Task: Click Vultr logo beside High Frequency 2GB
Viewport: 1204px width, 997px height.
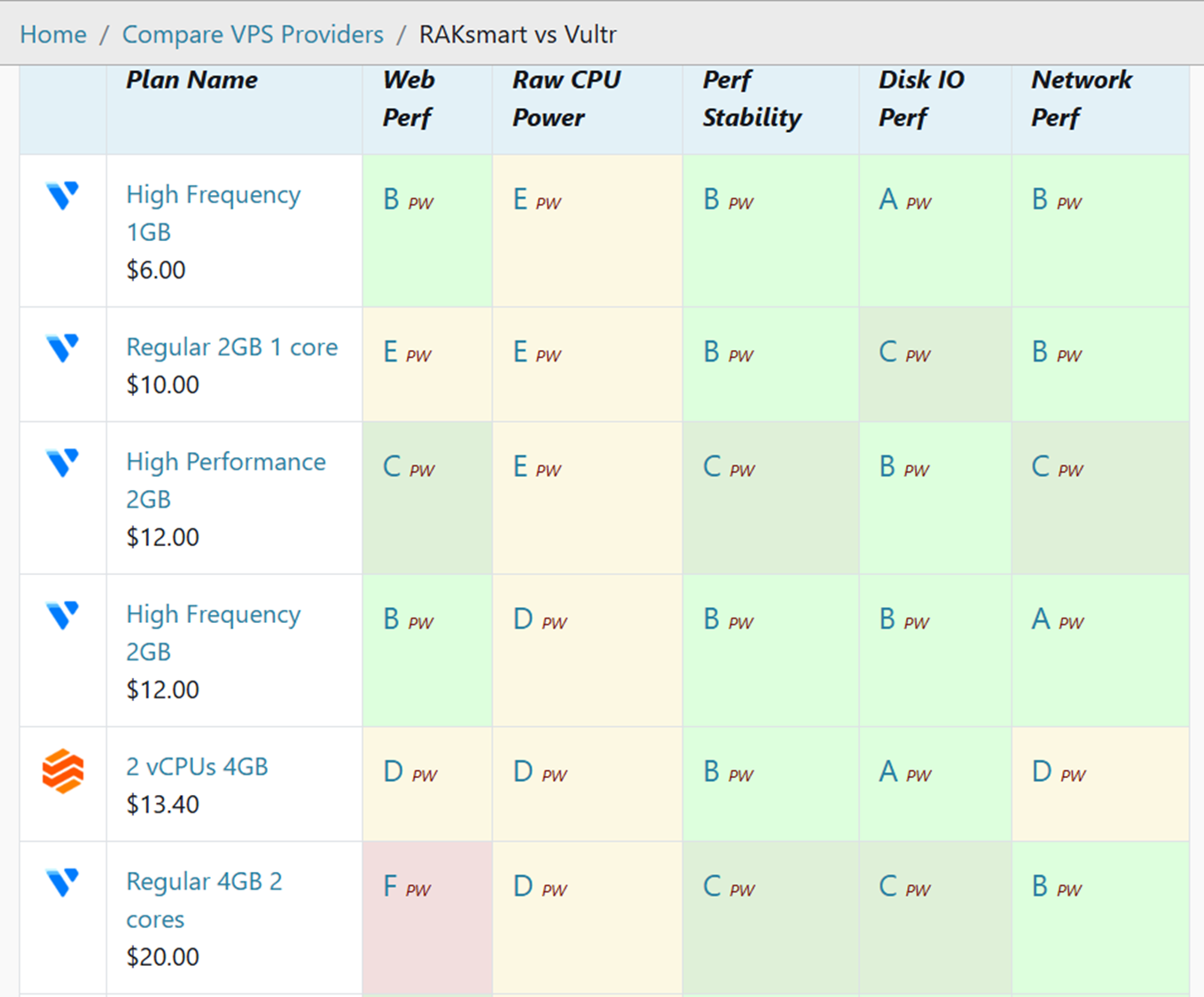Action: 62,614
